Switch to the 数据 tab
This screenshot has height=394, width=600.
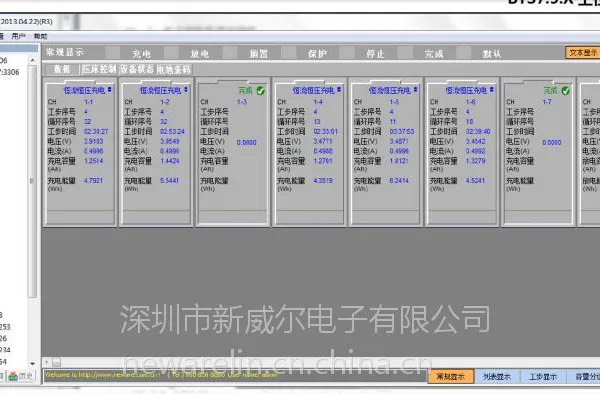coord(62,69)
